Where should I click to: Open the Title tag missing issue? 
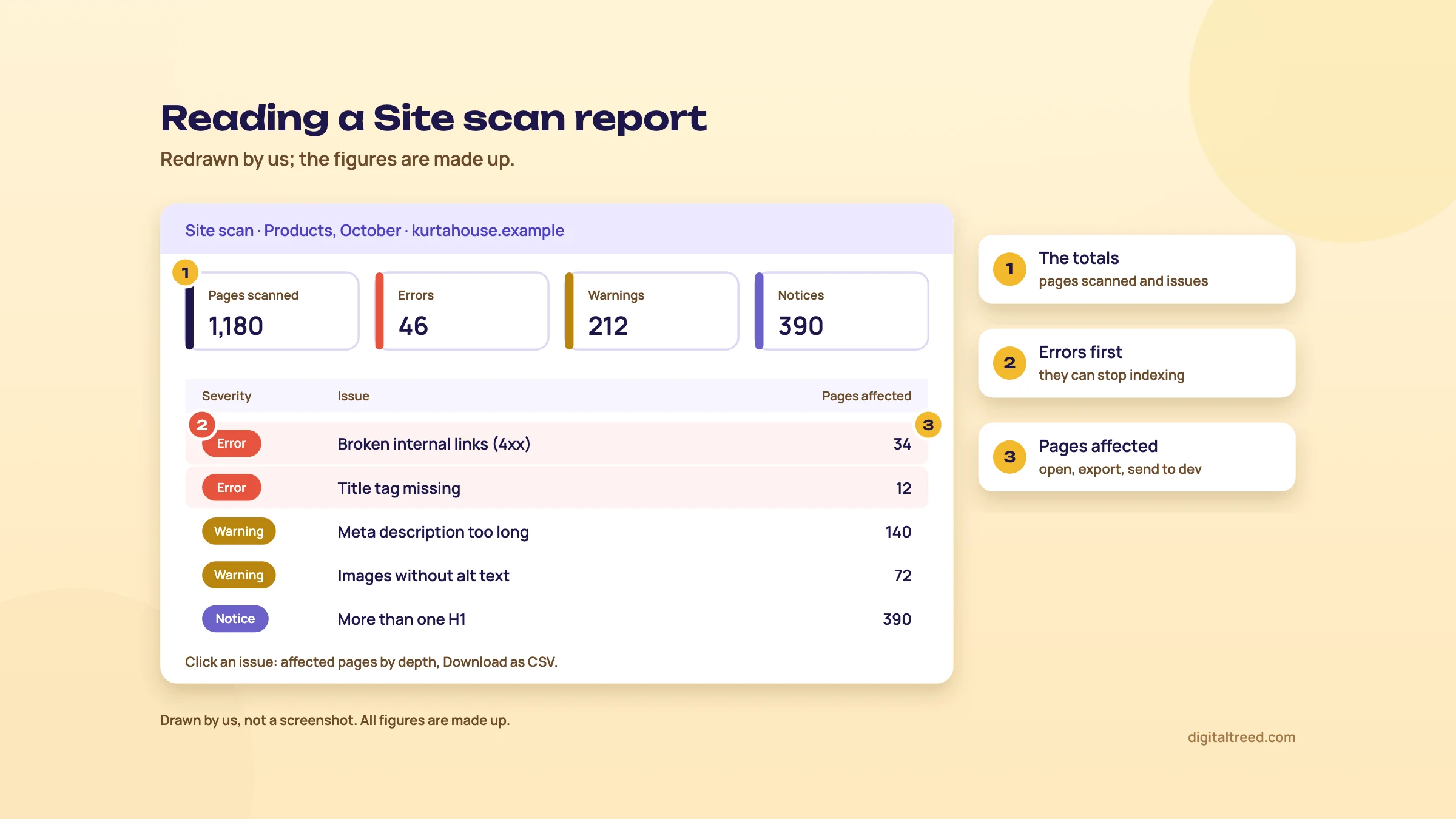click(x=399, y=488)
